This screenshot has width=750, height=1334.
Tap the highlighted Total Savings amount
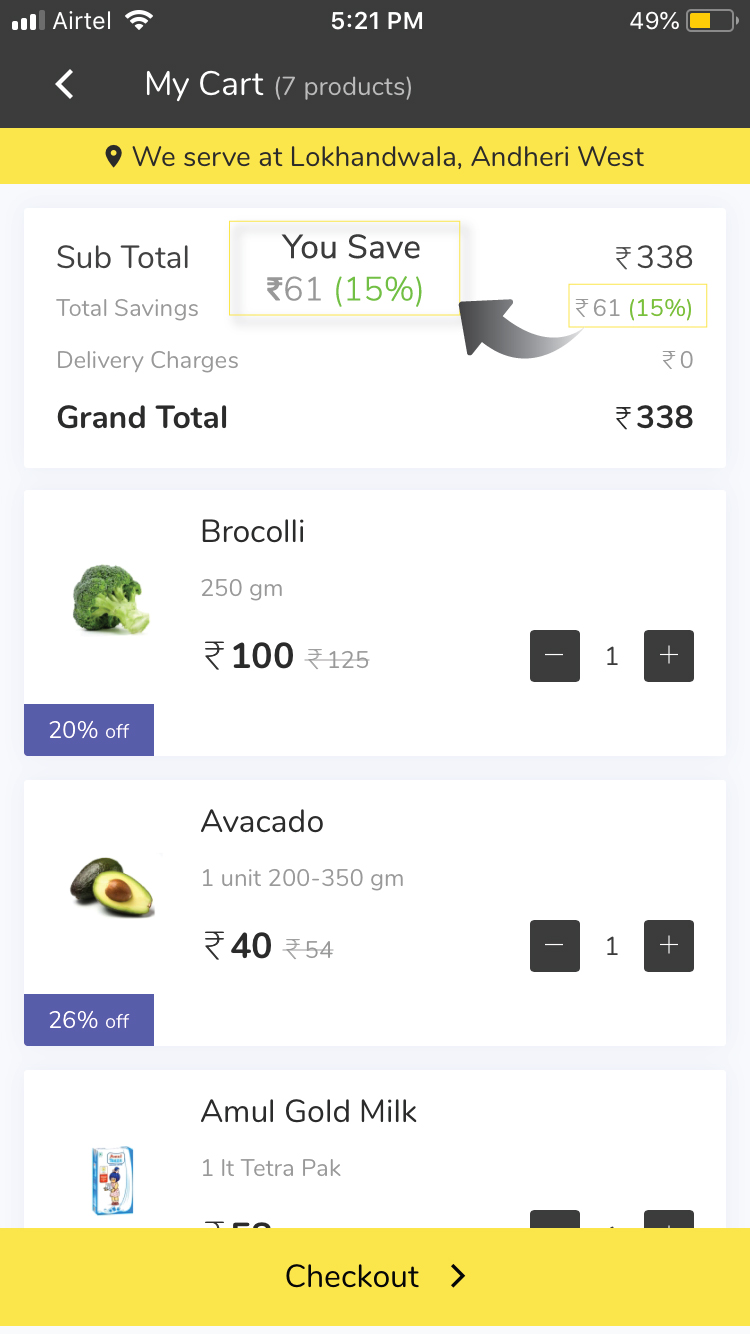(638, 307)
